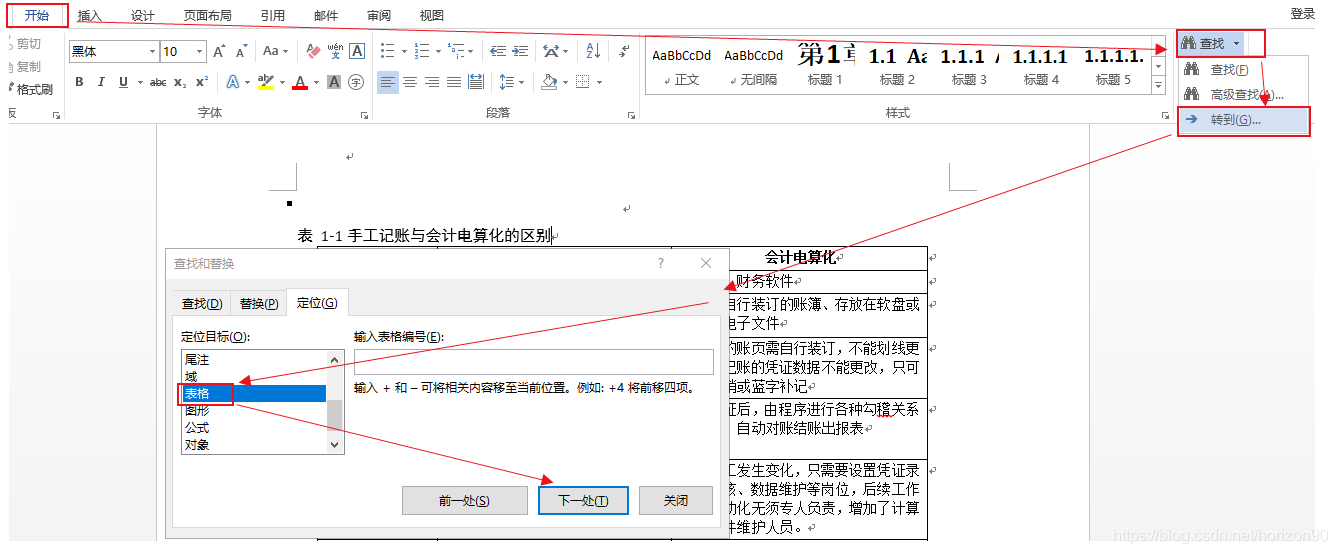The height and width of the screenshot is (554, 1338).
Task: Open line spacing dropdown
Action: pos(511,82)
